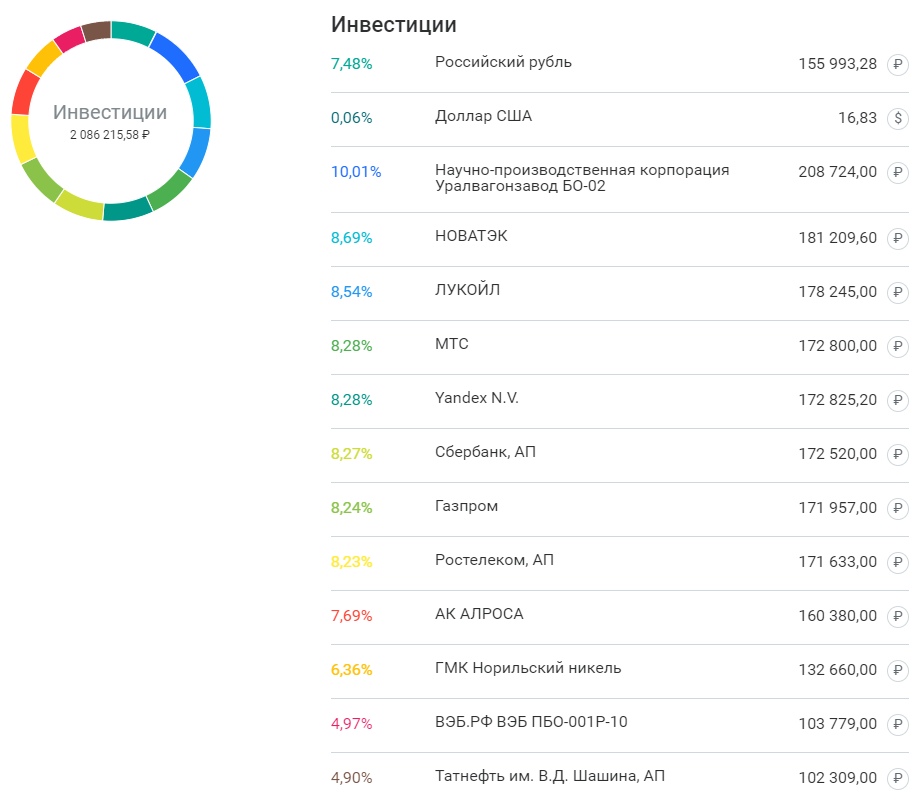Select the amount 171 633,00

click(x=837, y=562)
